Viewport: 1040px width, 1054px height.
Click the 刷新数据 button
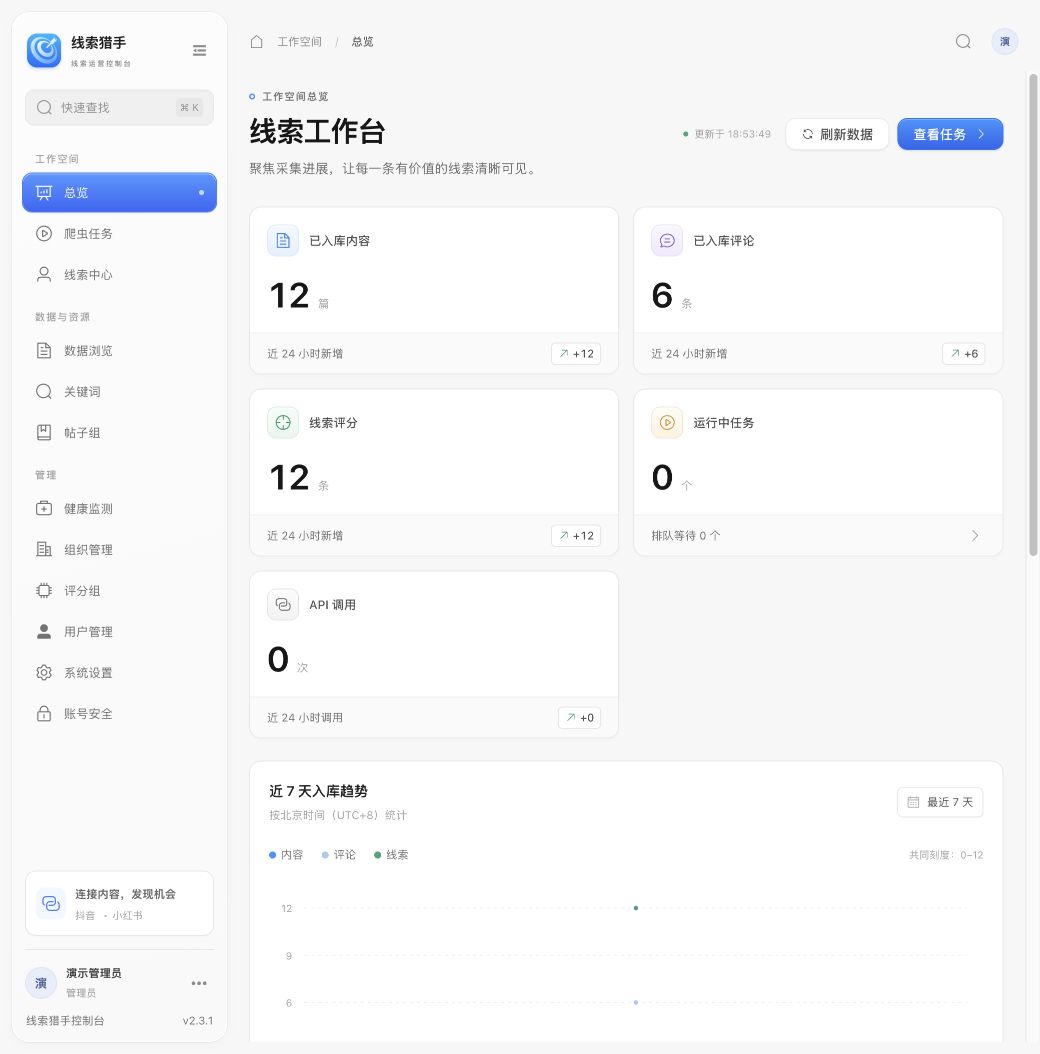(x=837, y=134)
